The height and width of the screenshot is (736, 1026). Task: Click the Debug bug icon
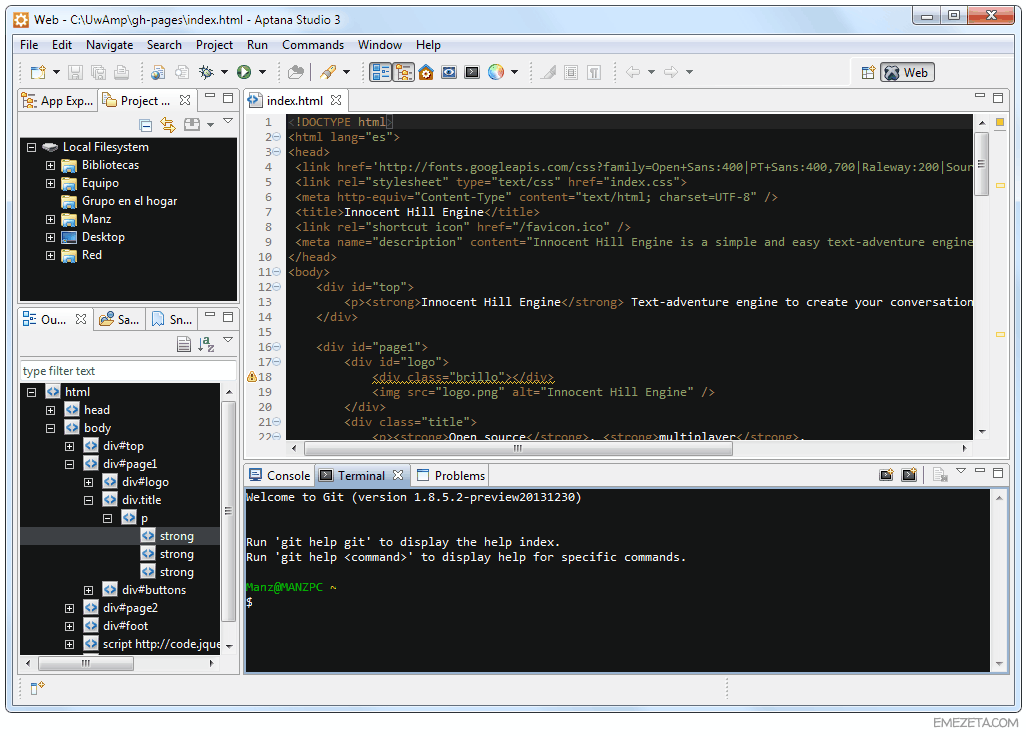coord(207,72)
